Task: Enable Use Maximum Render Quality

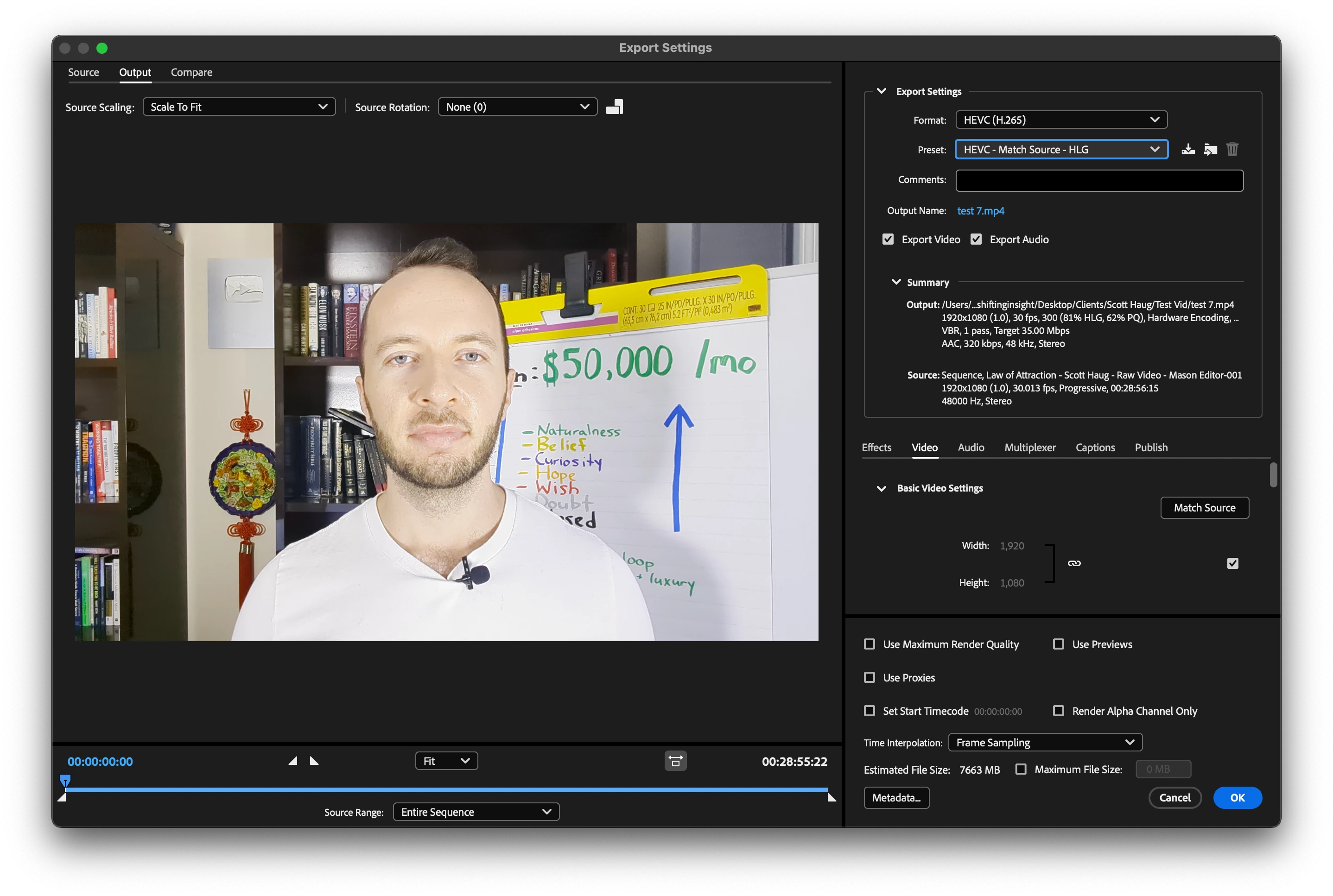Action: [x=870, y=644]
